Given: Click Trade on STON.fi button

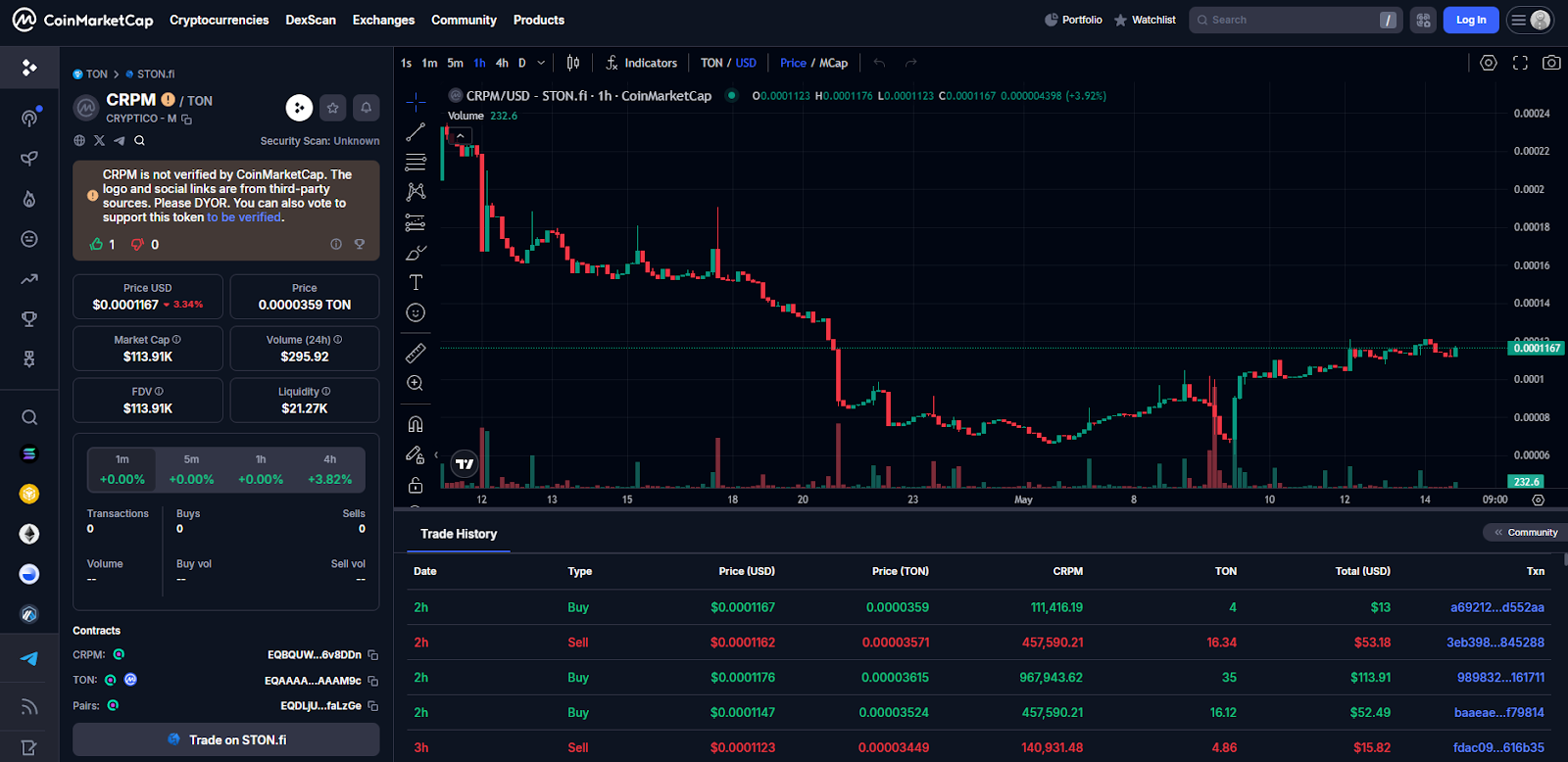Looking at the screenshot, I should click(x=226, y=739).
